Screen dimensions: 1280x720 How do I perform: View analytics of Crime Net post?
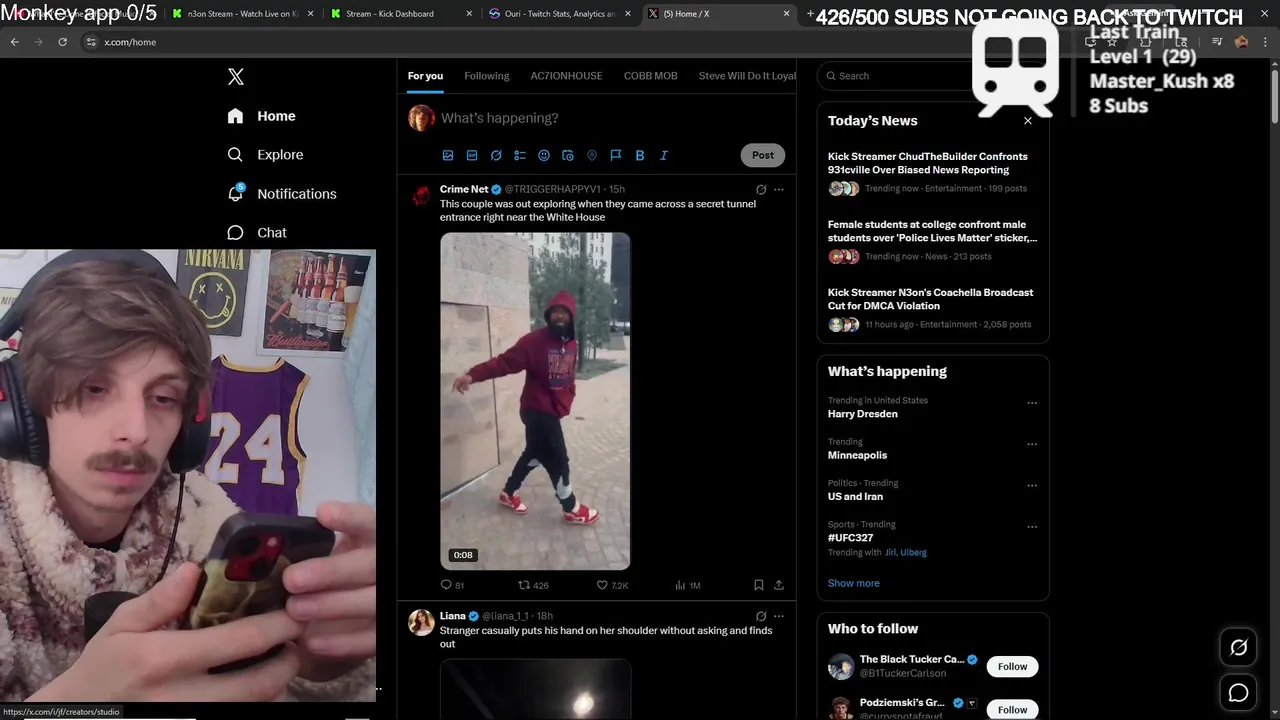pyautogui.click(x=688, y=585)
